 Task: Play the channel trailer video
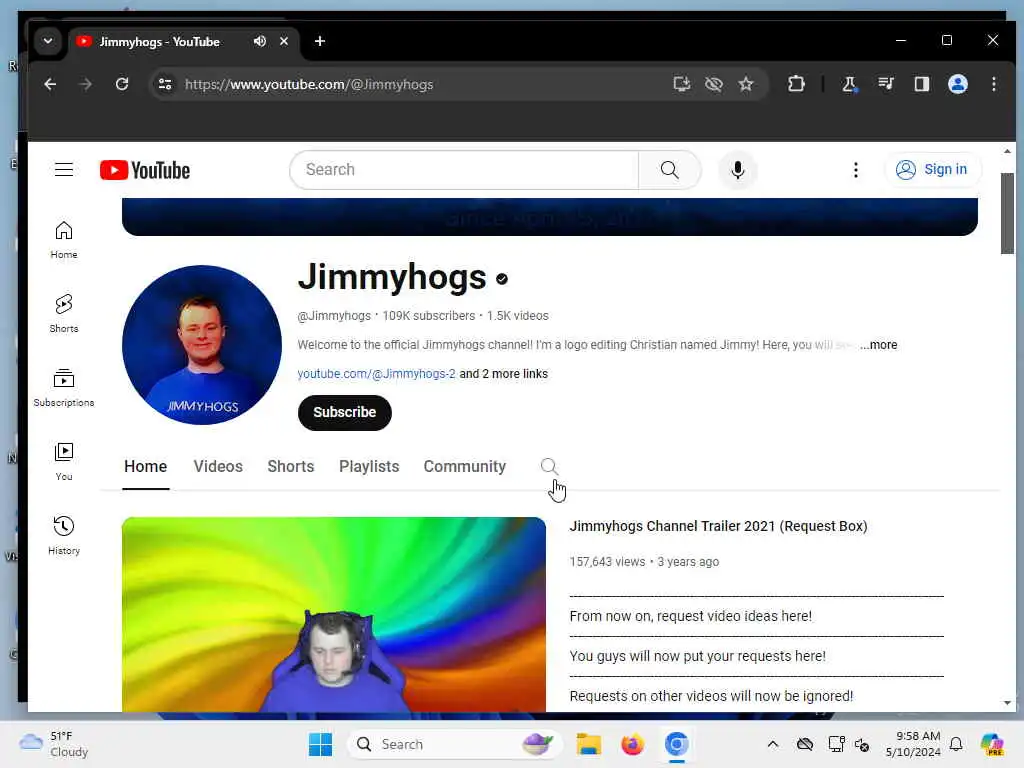point(334,615)
